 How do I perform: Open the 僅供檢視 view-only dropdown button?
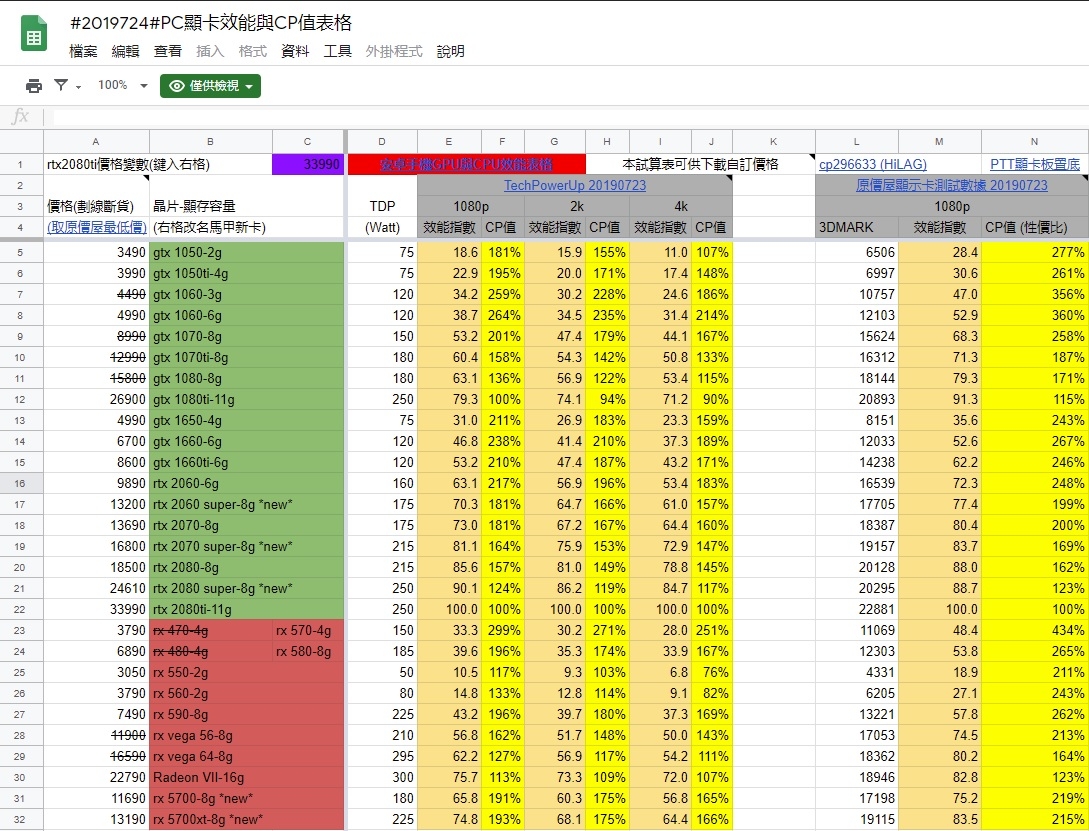click(210, 86)
